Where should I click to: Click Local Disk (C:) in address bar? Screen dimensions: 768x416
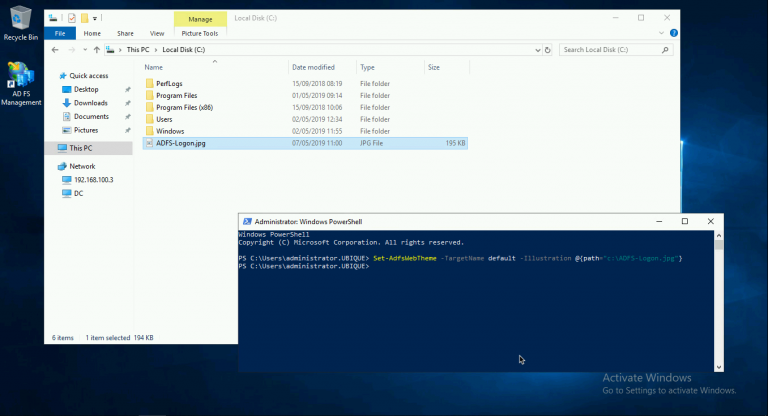pos(184,49)
